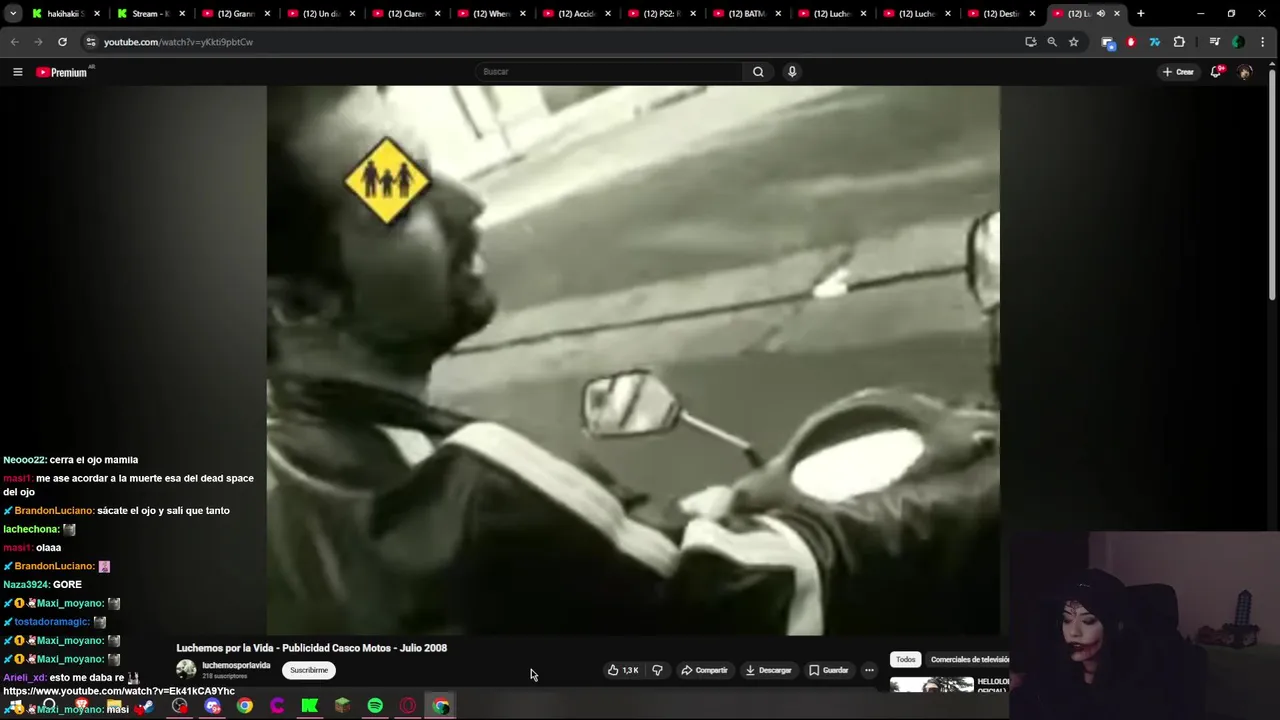Open the media controls icon in the toolbar
This screenshot has height=720, width=1280.
(1214, 42)
